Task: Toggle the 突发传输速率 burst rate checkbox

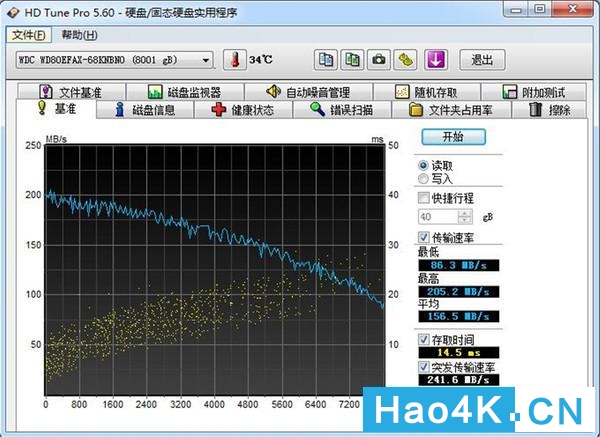Action: click(424, 367)
